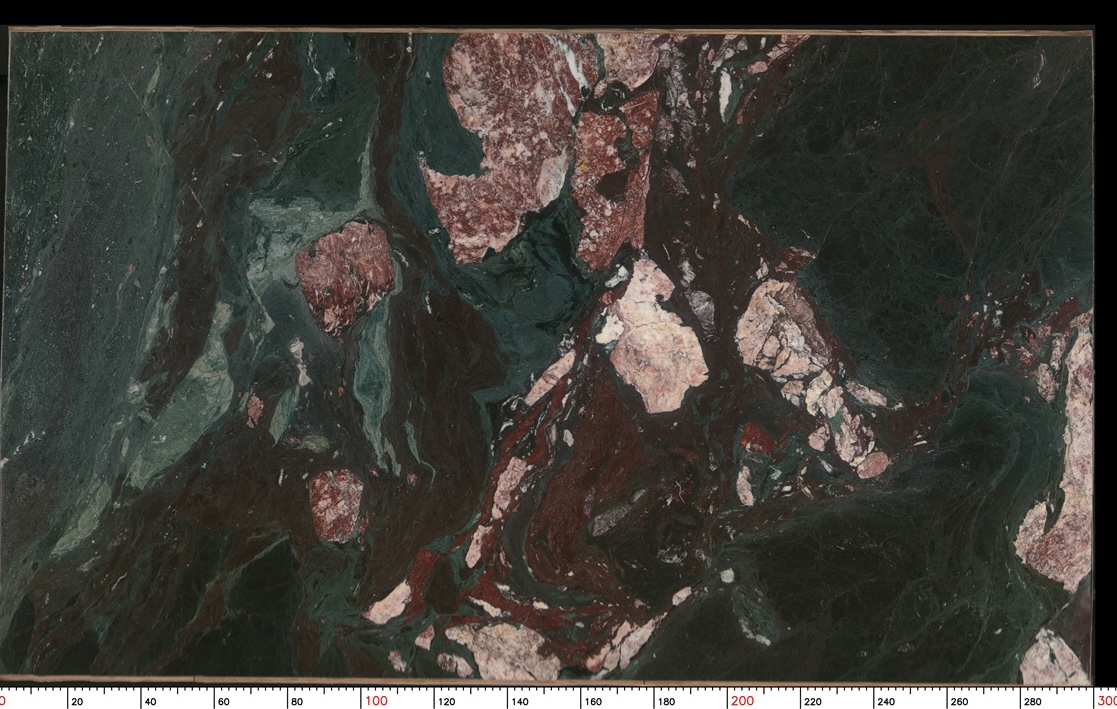Click the 220 mark on the ruler

pos(812,701)
